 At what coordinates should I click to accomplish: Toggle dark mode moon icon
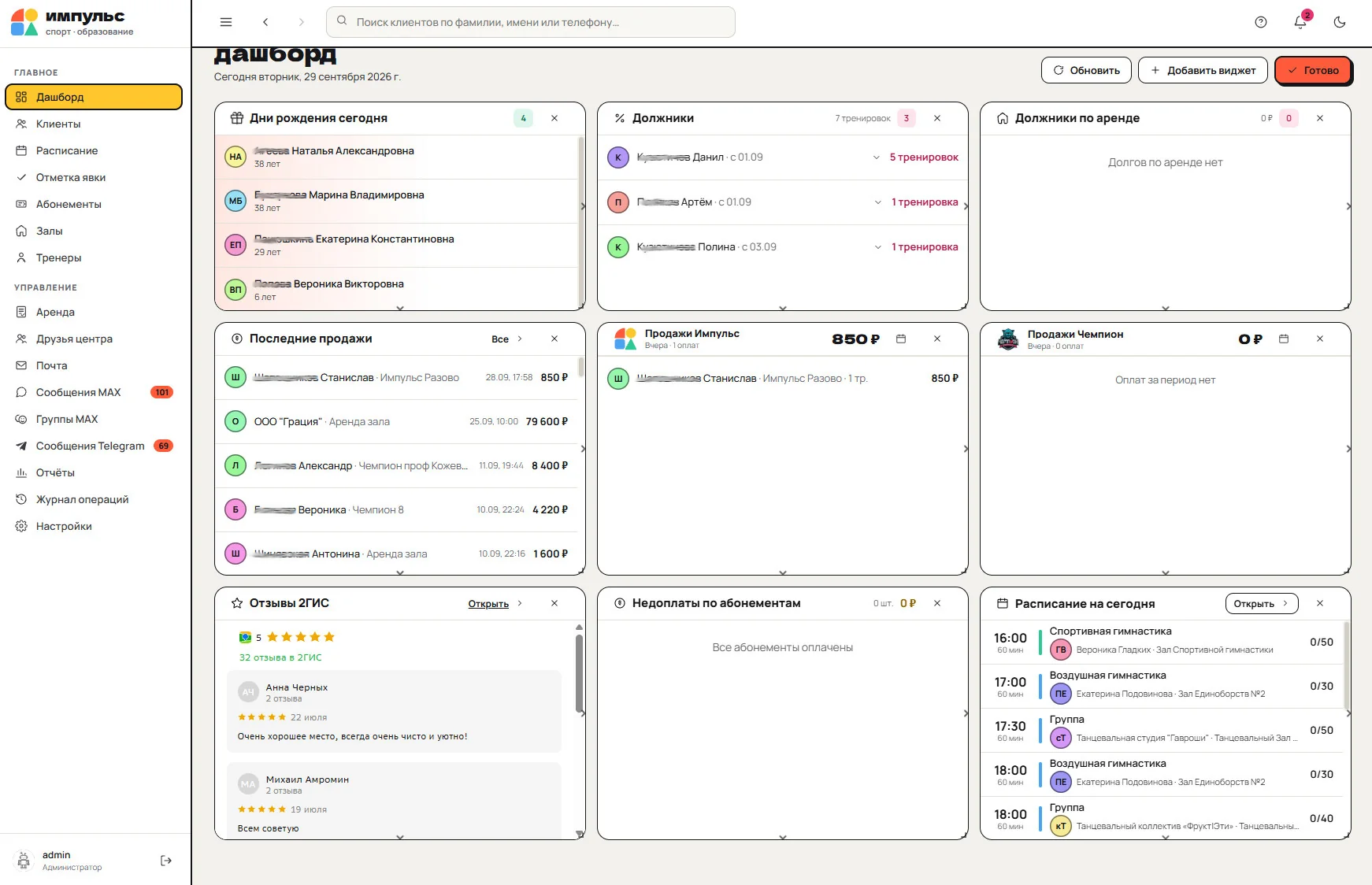click(1340, 22)
